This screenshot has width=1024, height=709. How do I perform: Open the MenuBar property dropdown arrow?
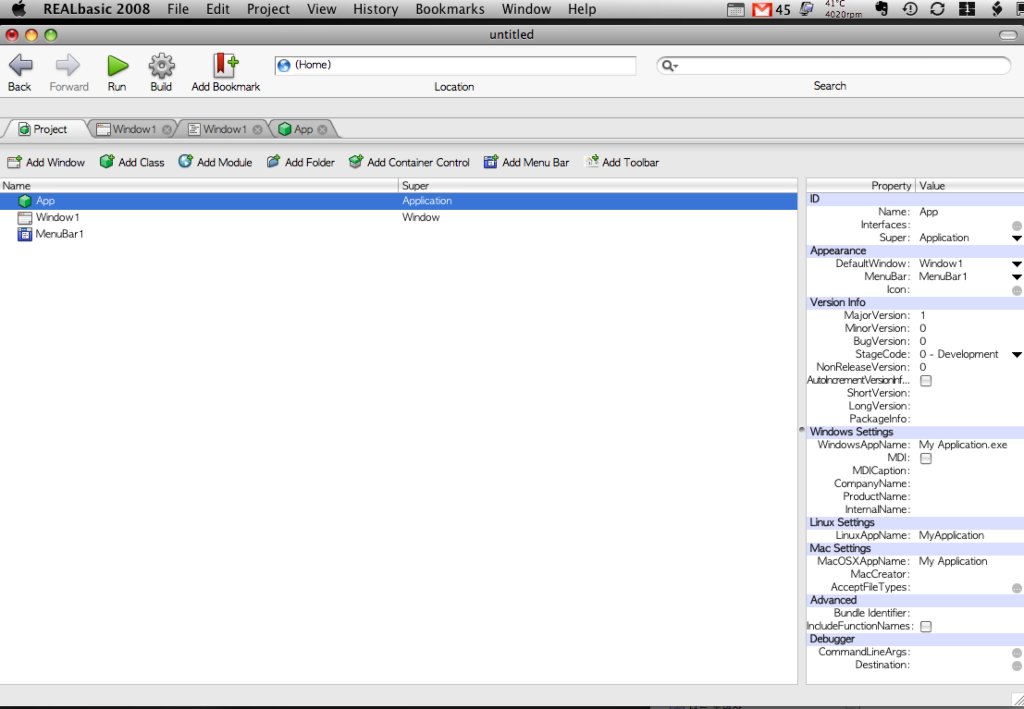click(1017, 277)
